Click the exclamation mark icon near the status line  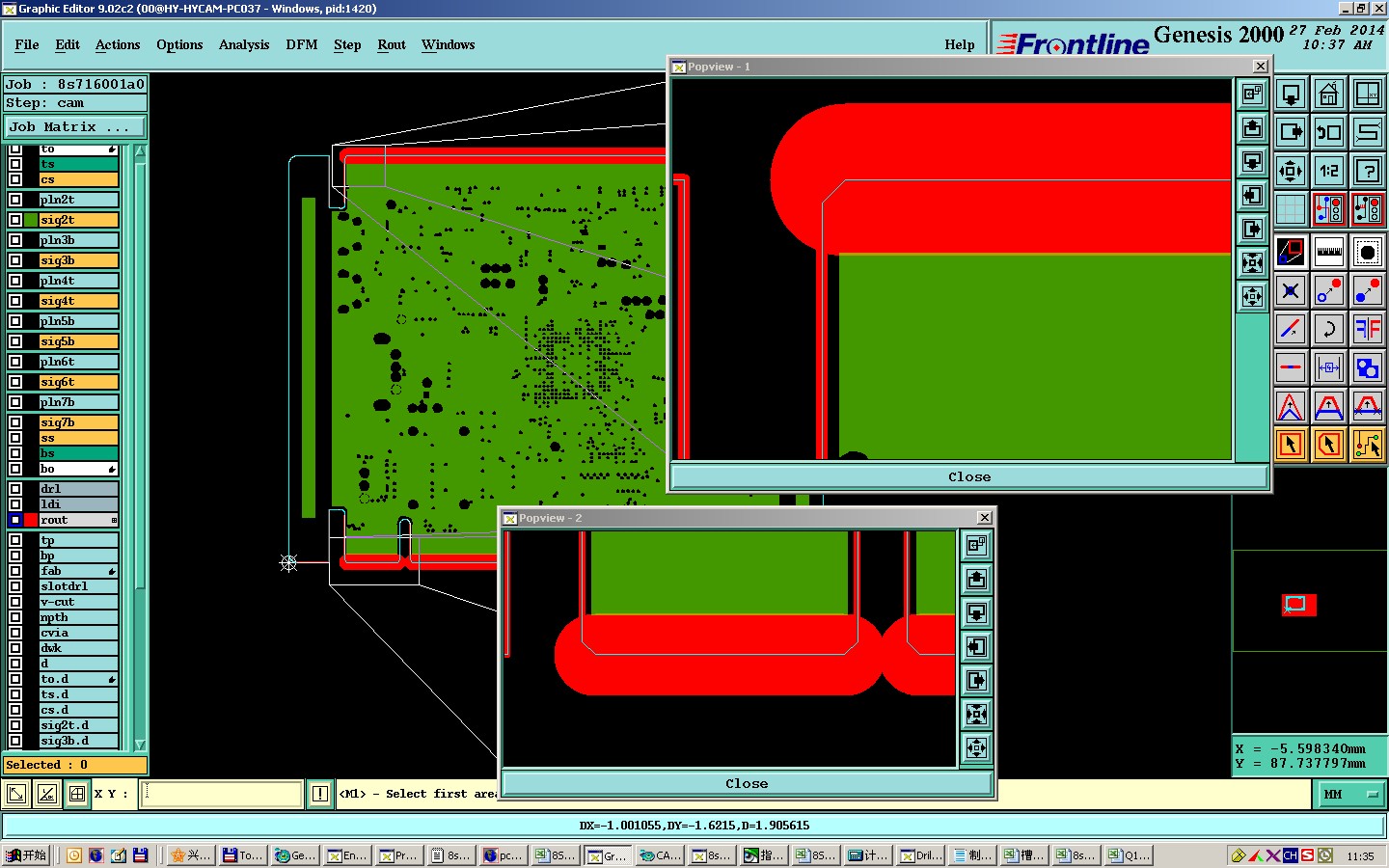tap(320, 794)
